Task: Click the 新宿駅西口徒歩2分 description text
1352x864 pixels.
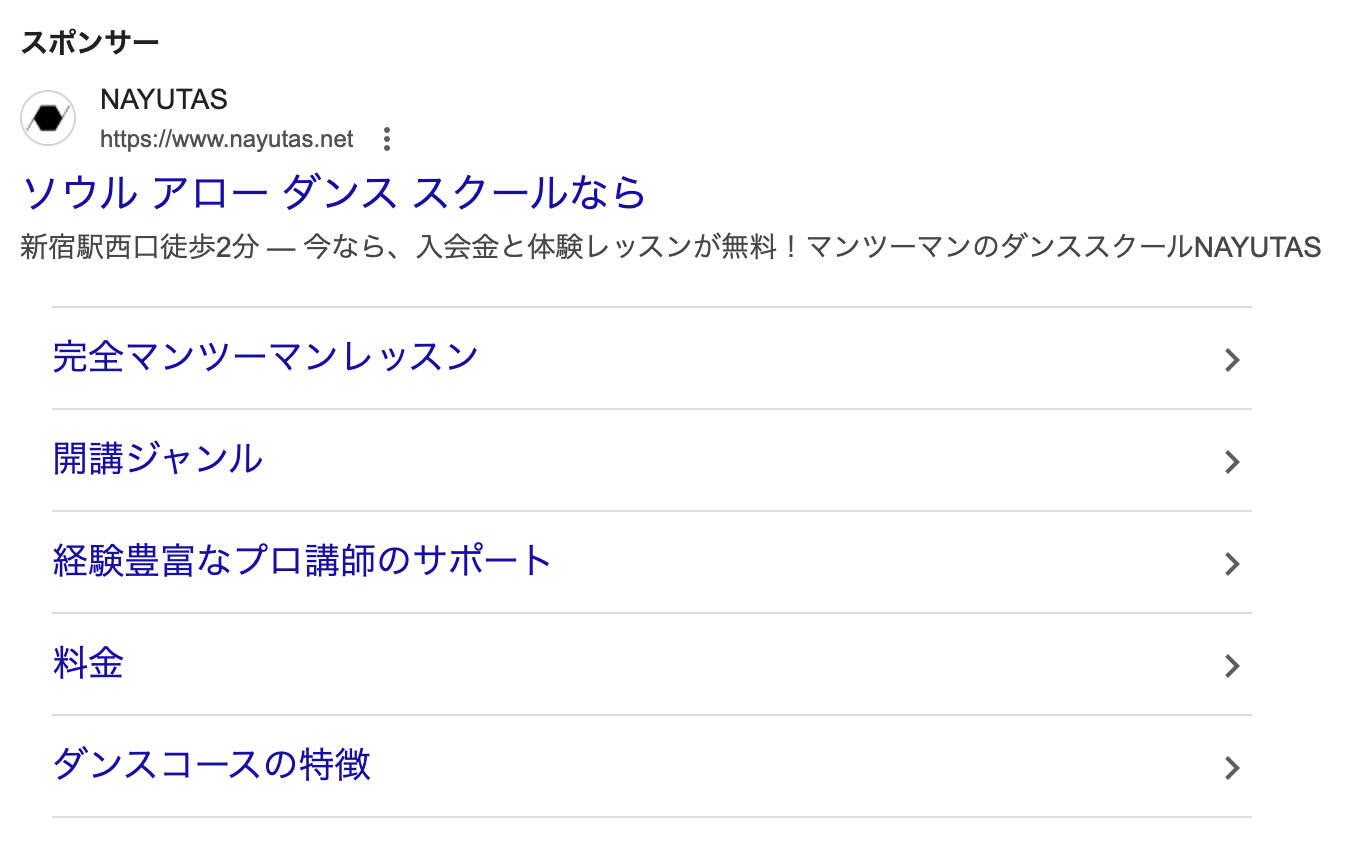Action: click(x=138, y=247)
